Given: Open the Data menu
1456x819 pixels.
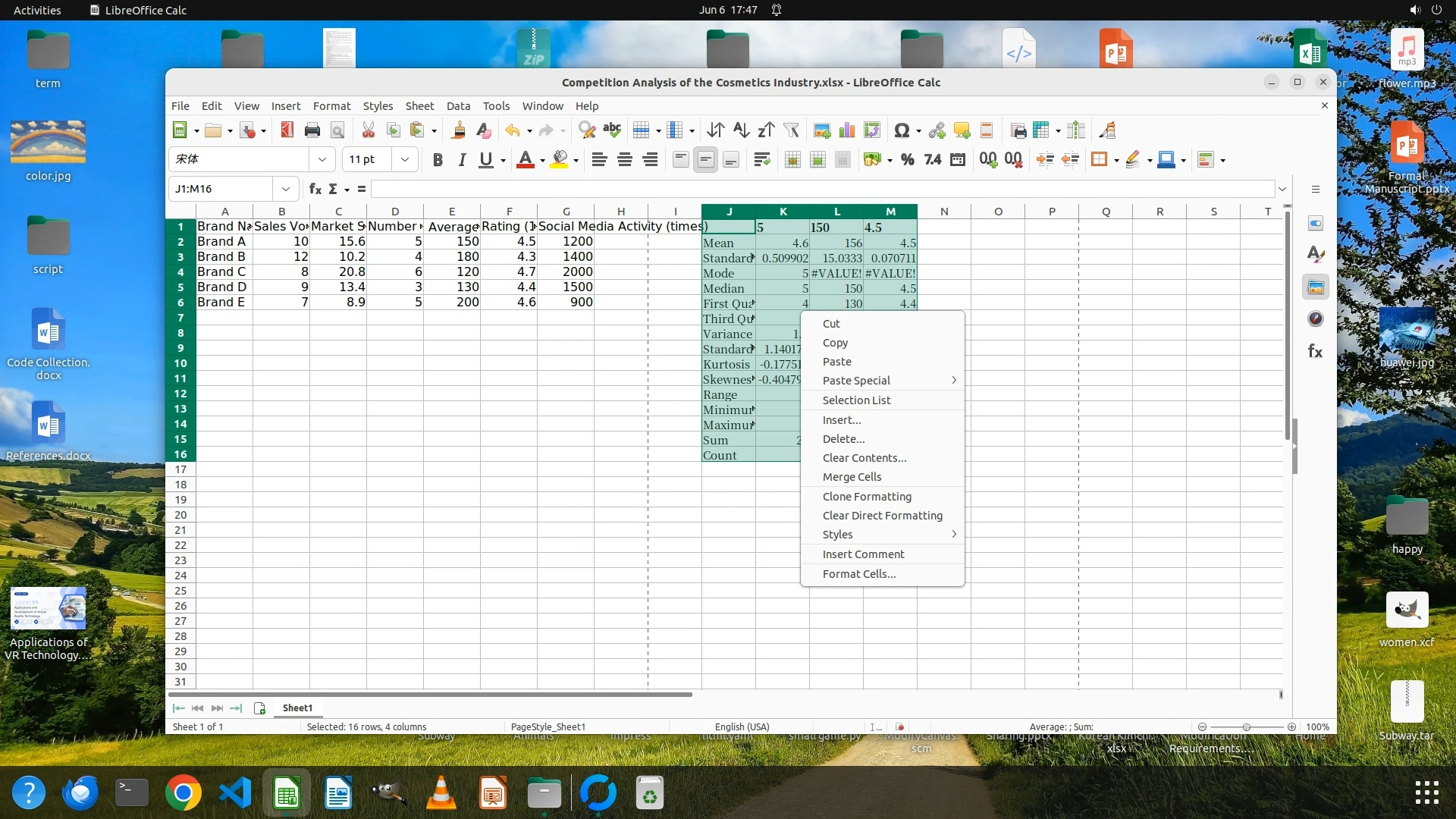Looking at the screenshot, I should pyautogui.click(x=458, y=106).
